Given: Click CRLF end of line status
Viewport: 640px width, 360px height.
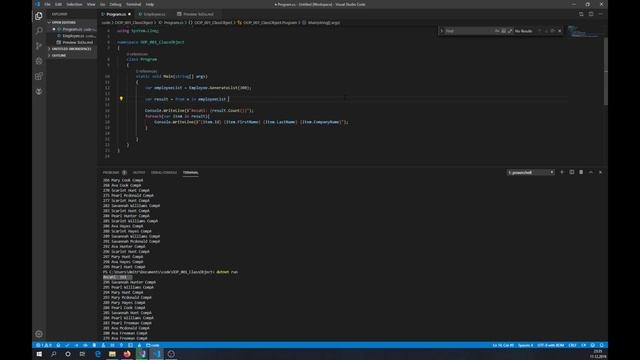Looking at the screenshot, I should (x=572, y=345).
